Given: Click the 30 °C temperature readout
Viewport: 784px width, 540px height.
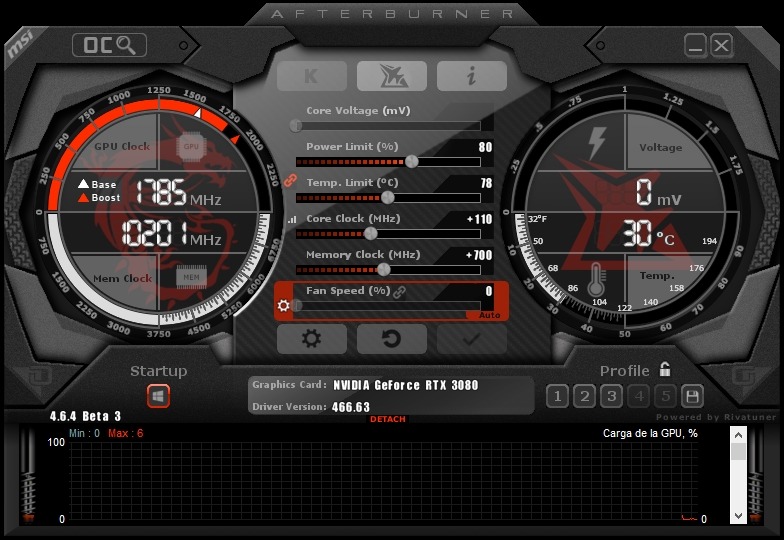Looking at the screenshot, I should coord(649,234).
